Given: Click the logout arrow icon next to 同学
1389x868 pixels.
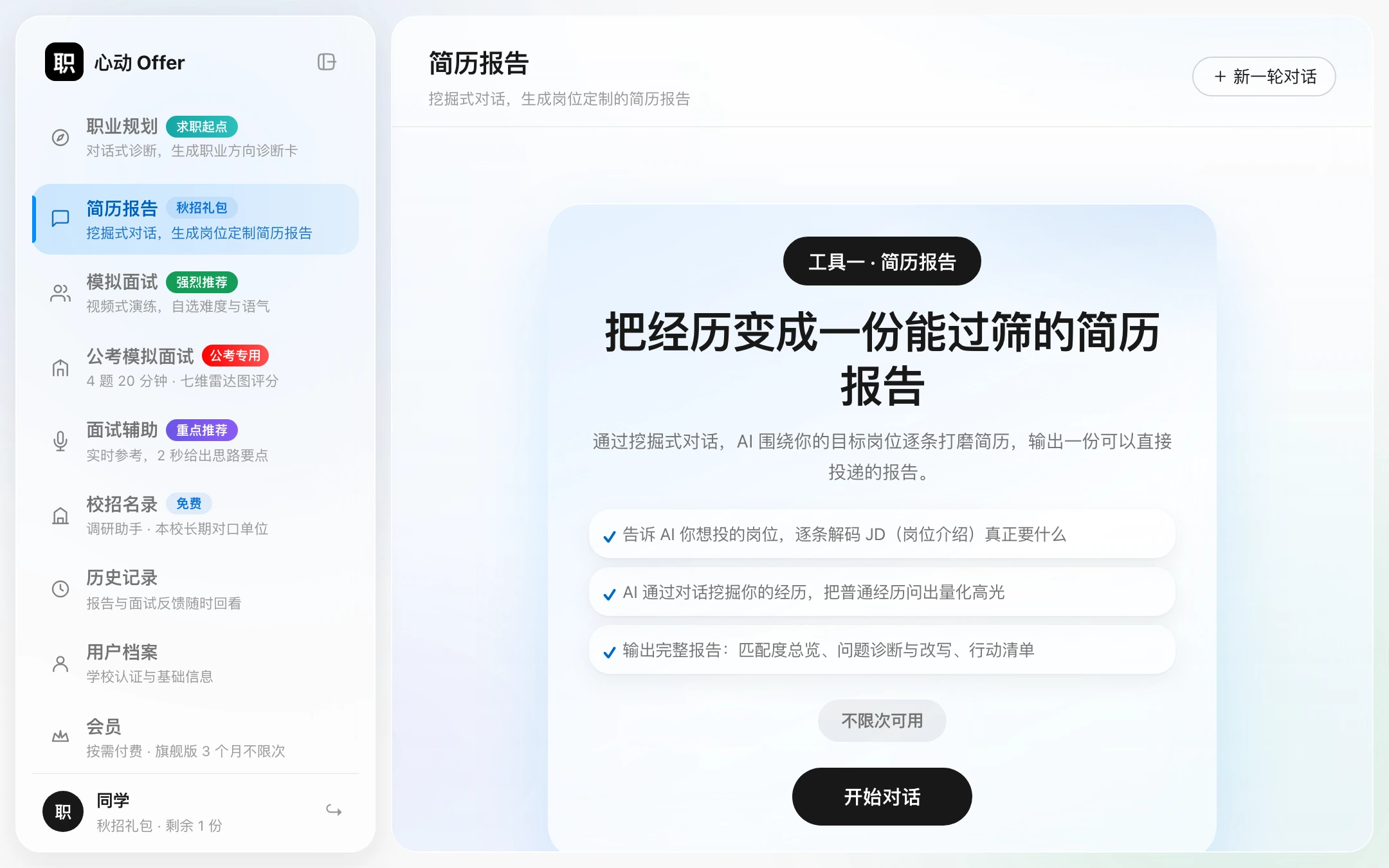Looking at the screenshot, I should (x=334, y=810).
